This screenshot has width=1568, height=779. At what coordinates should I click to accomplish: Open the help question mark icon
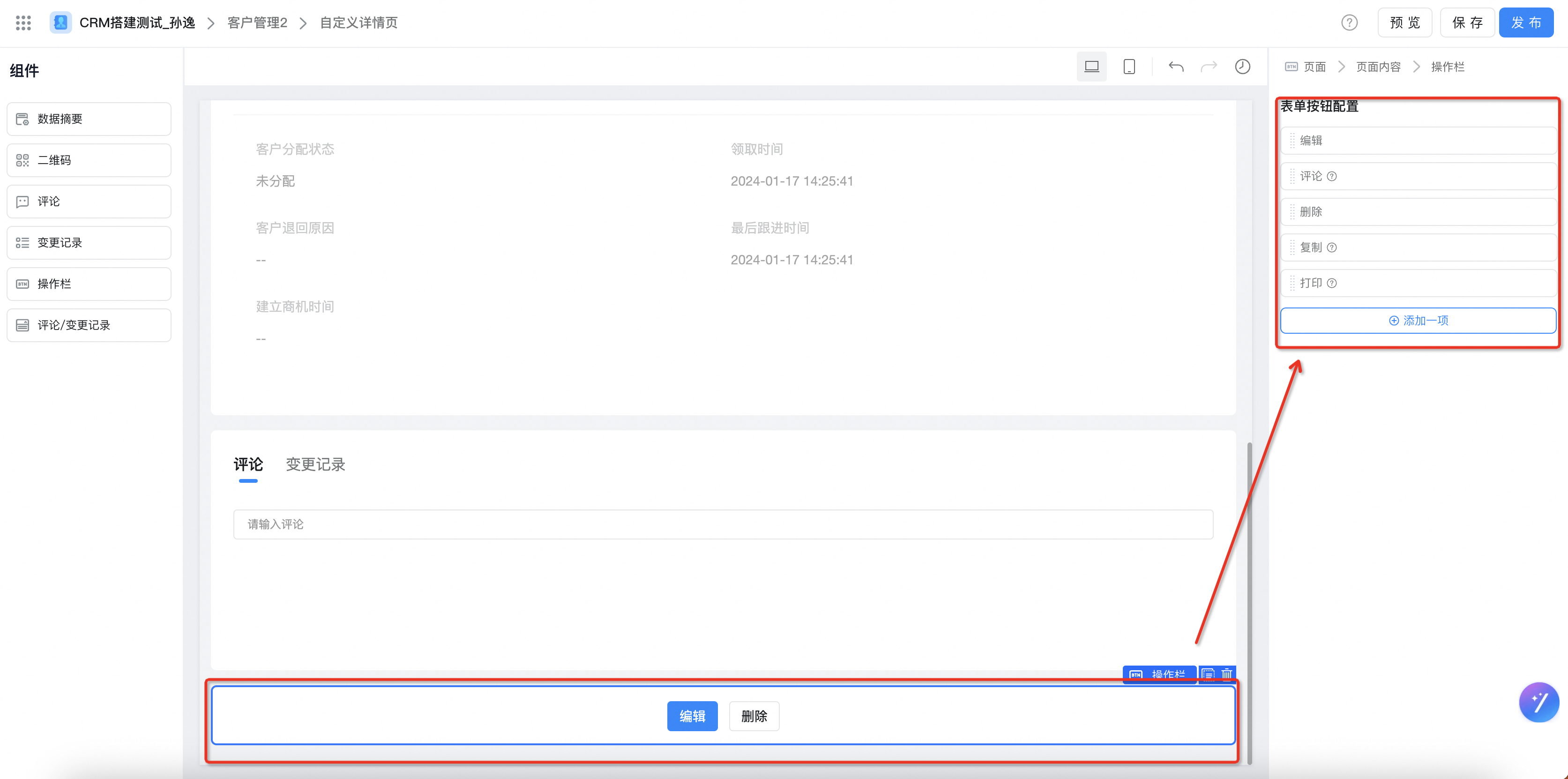click(x=1349, y=23)
